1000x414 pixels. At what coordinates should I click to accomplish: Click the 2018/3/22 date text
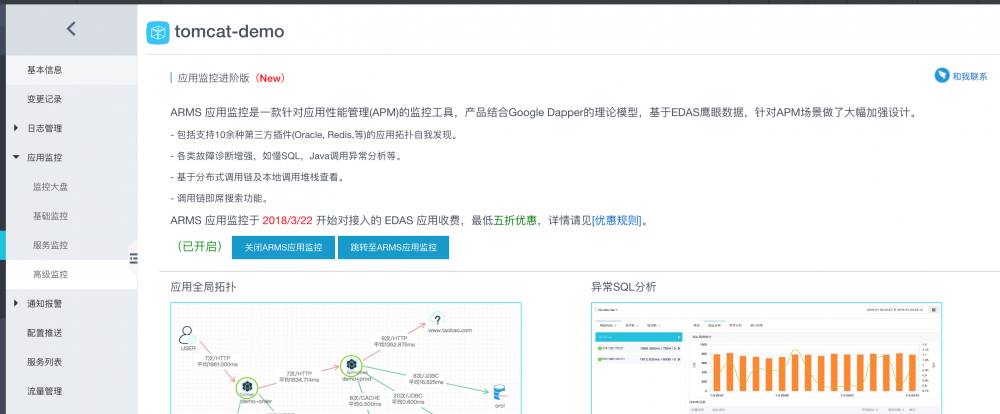(287, 221)
